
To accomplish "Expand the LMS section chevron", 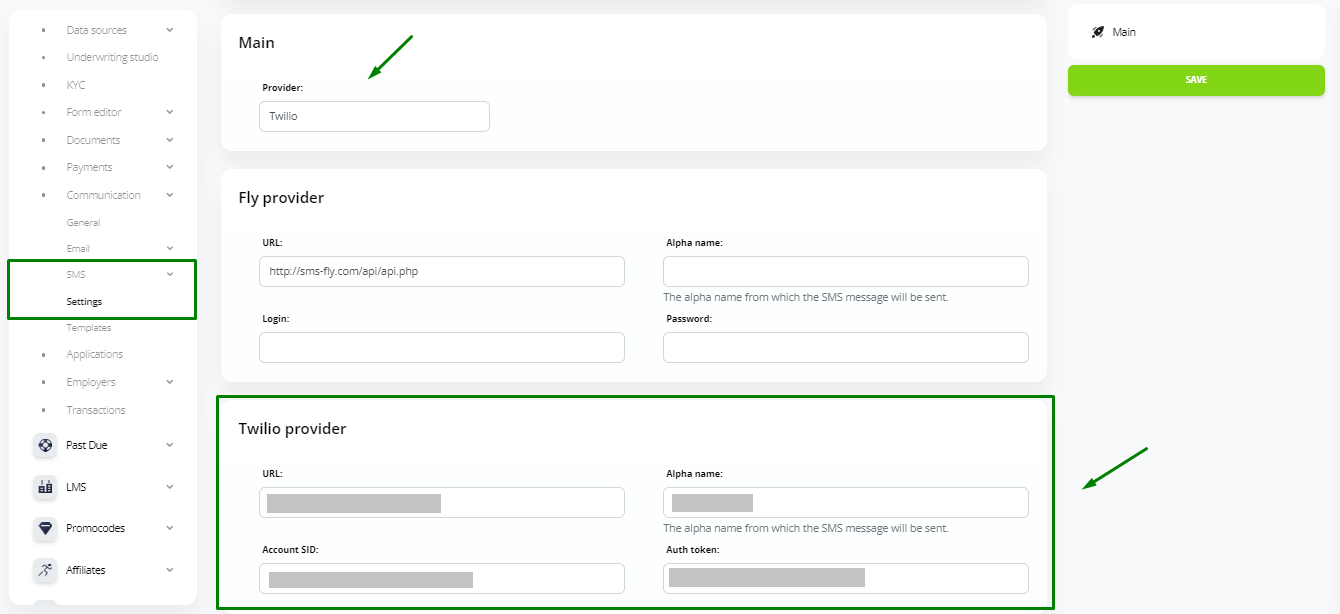I will coord(170,487).
